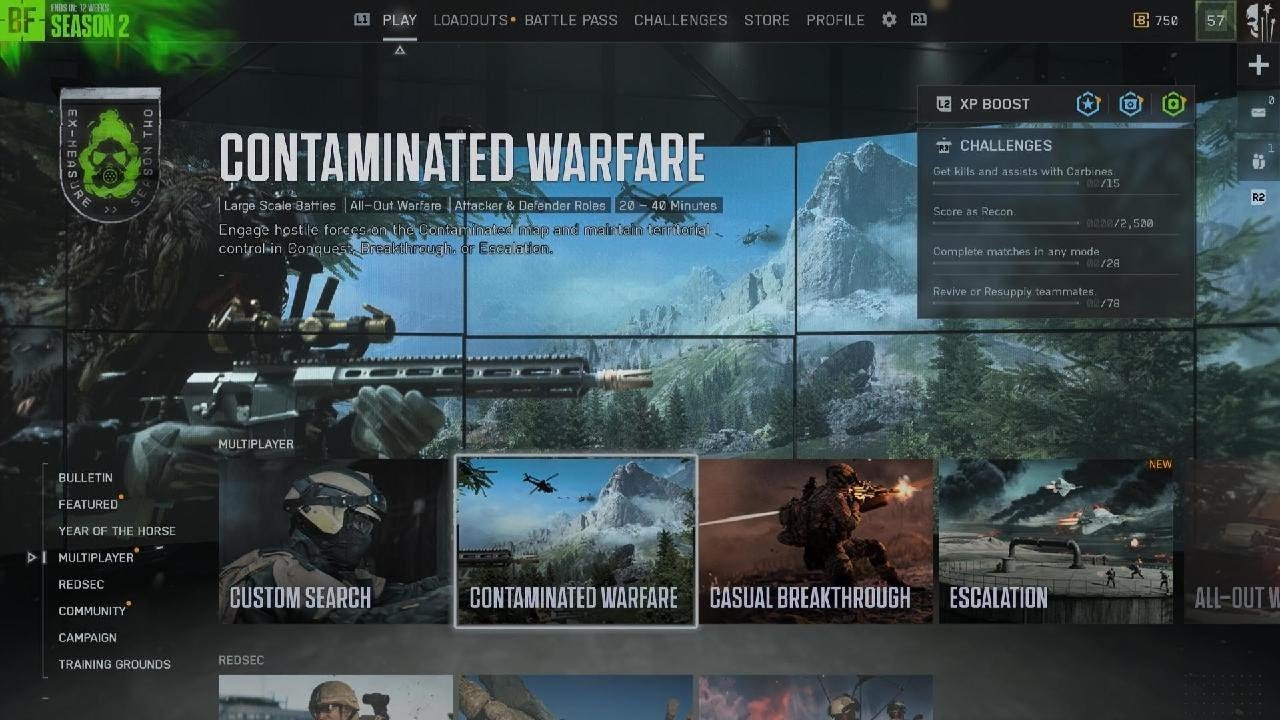This screenshot has height=720, width=1280.
Task: Open the messages card icon
Action: (1258, 112)
